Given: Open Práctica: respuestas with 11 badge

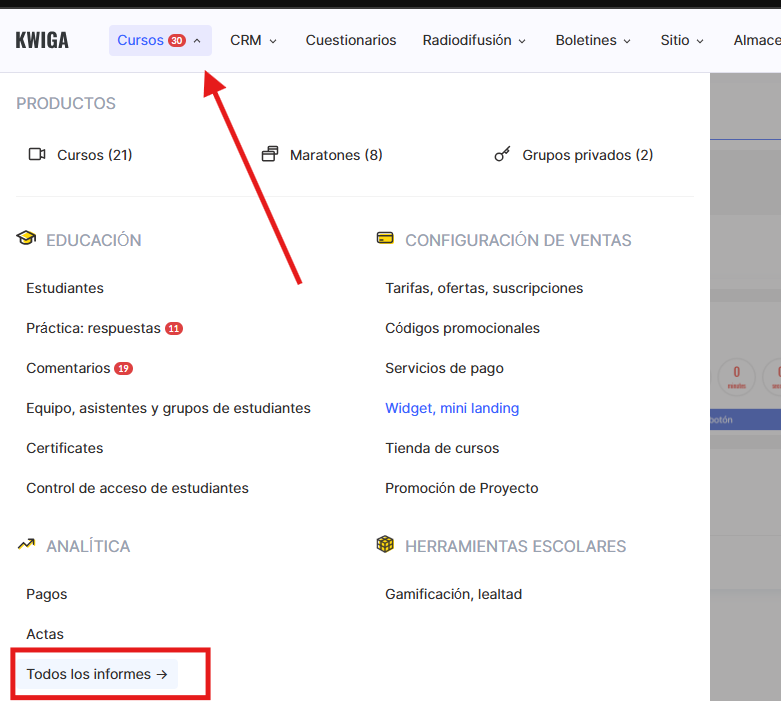Looking at the screenshot, I should pos(94,328).
